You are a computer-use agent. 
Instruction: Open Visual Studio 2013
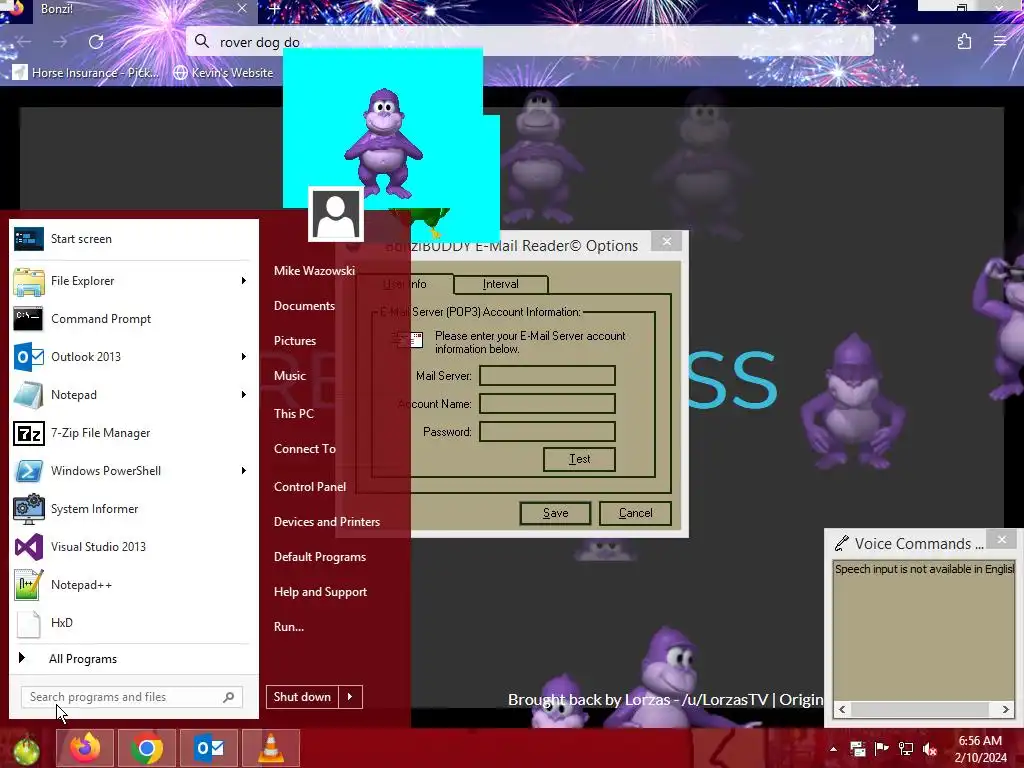click(133, 547)
